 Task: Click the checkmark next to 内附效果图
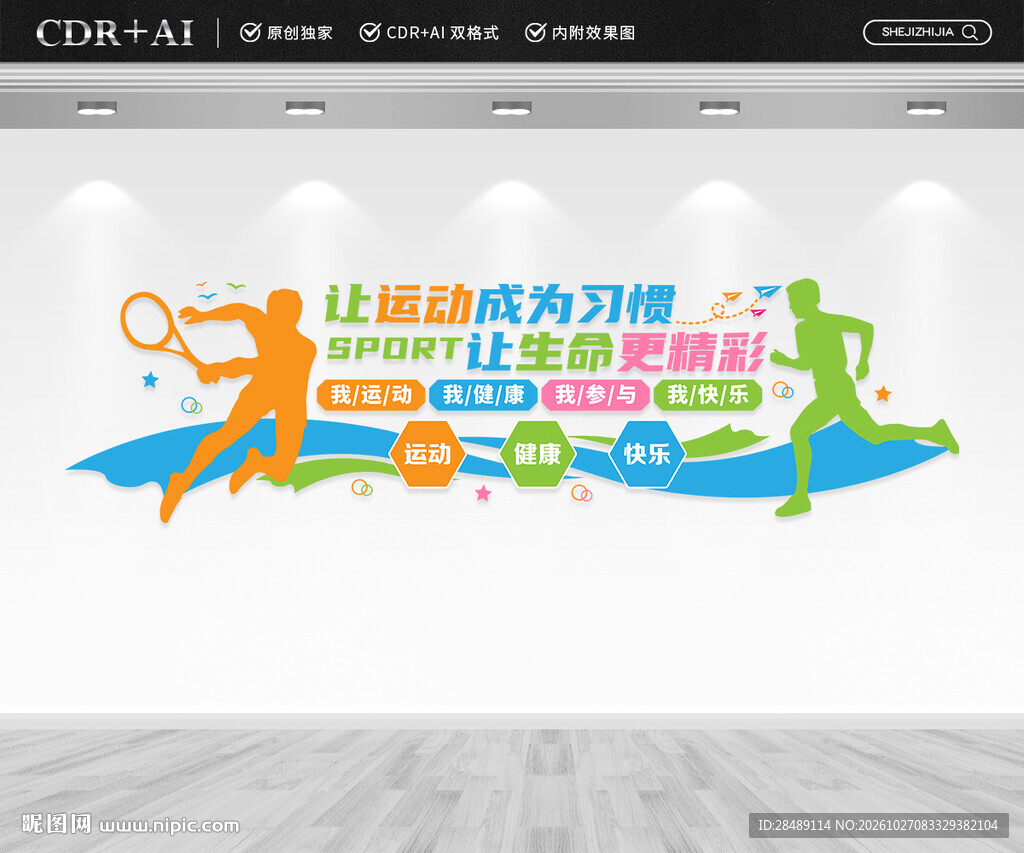[x=535, y=32]
